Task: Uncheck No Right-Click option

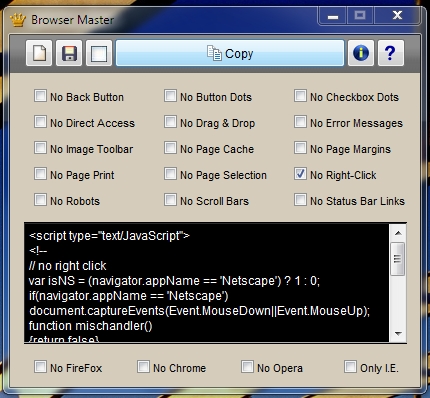Action: tap(300, 174)
